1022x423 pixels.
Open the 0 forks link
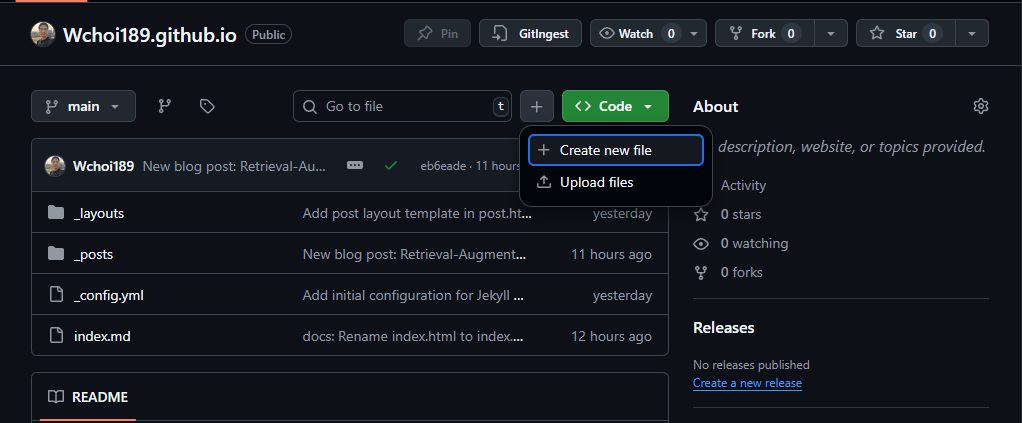point(741,272)
